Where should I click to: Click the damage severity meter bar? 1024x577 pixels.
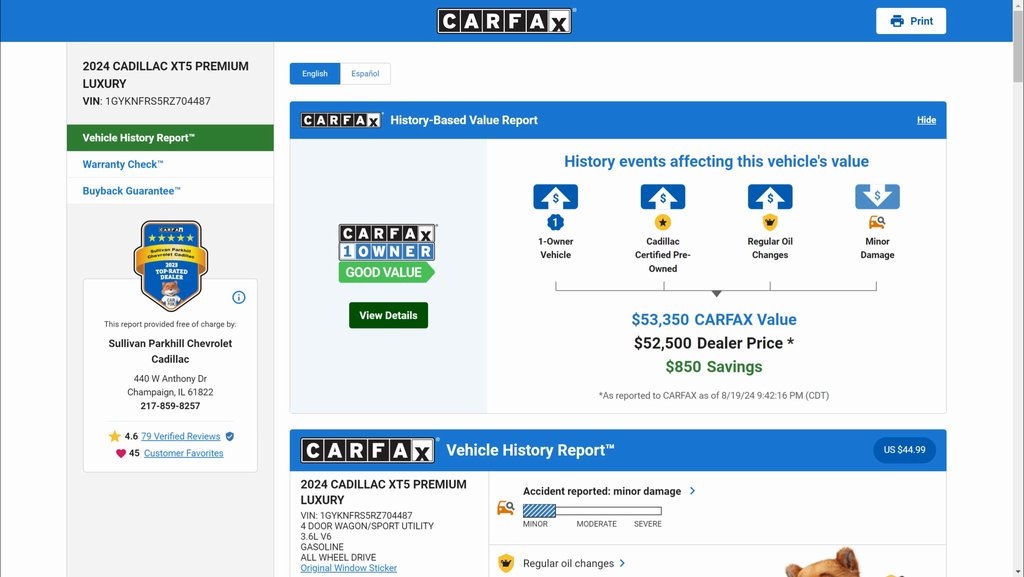tap(592, 510)
